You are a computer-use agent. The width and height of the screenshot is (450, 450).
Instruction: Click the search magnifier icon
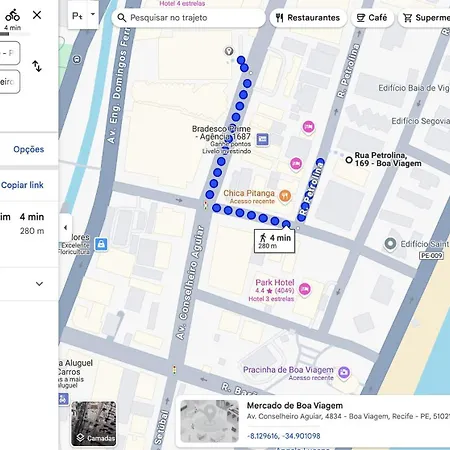pos(122,18)
